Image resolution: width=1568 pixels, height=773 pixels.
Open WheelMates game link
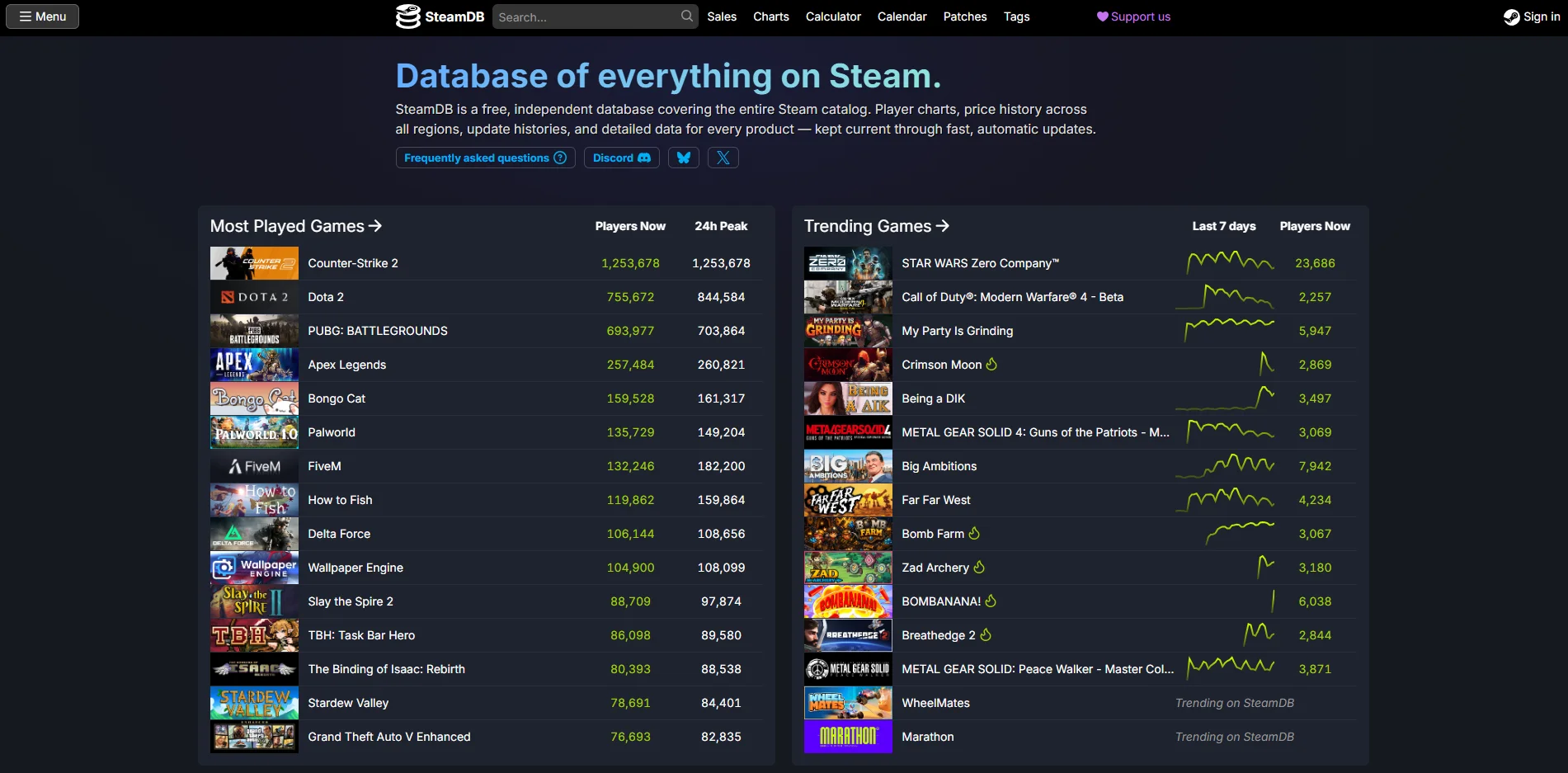tap(936, 703)
